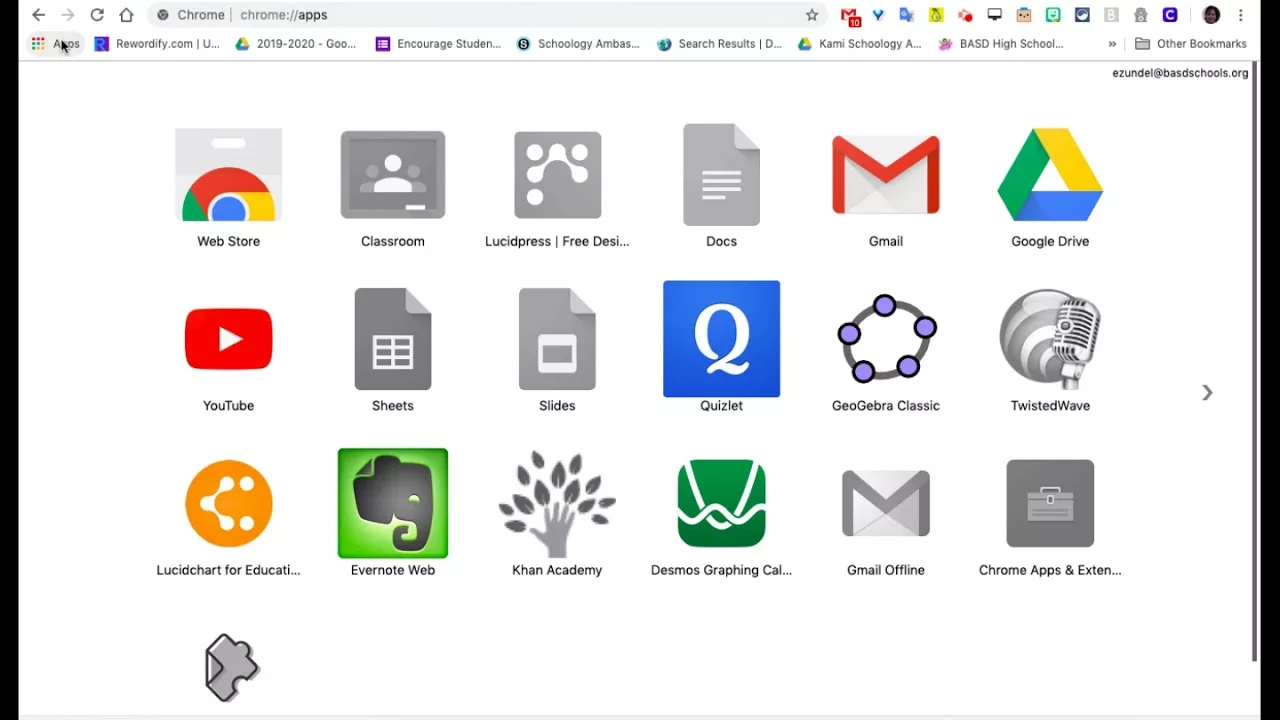Launch Google Classroom
Viewport: 1280px width, 720px height.
click(392, 174)
